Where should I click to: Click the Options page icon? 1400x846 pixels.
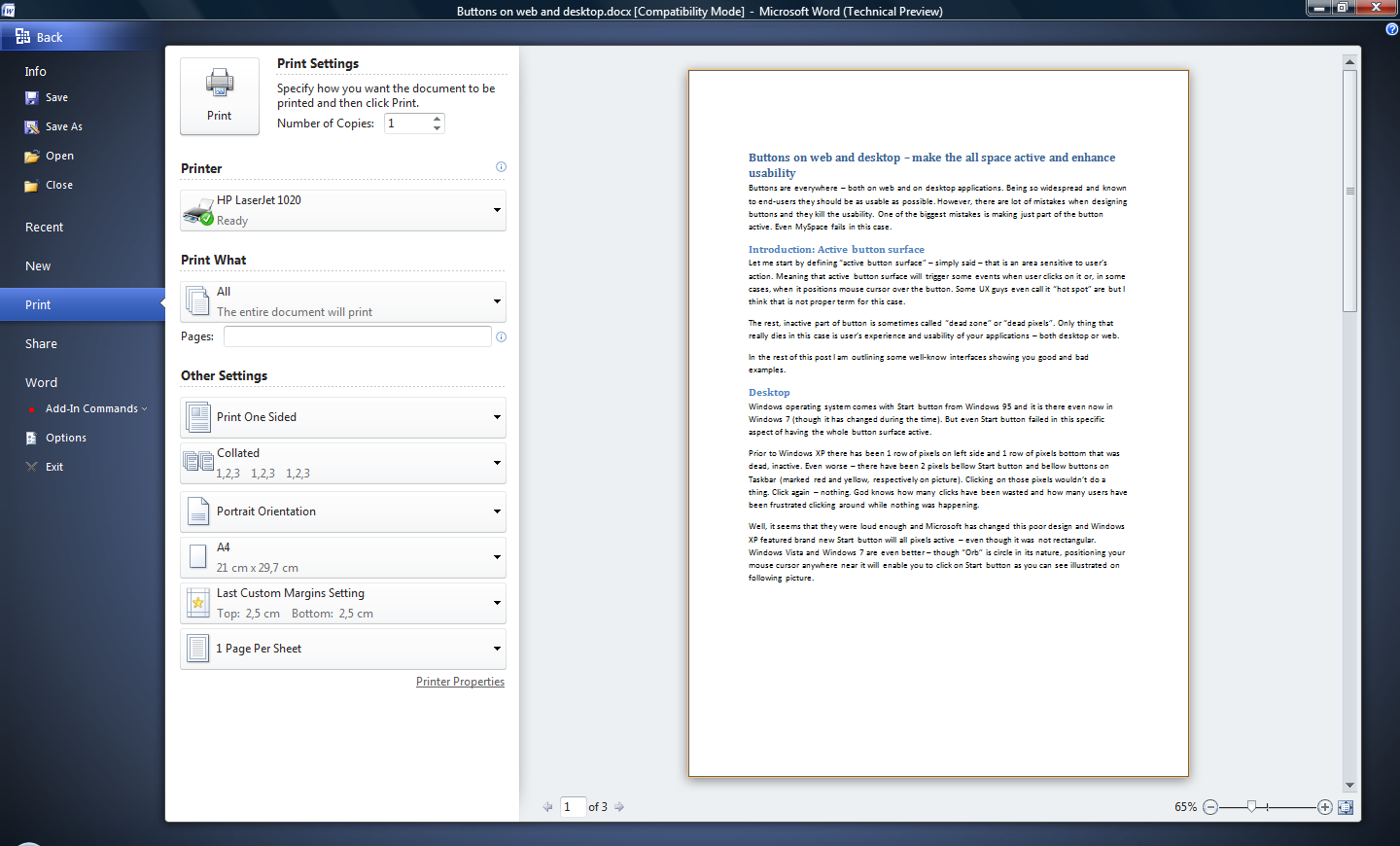pos(31,438)
